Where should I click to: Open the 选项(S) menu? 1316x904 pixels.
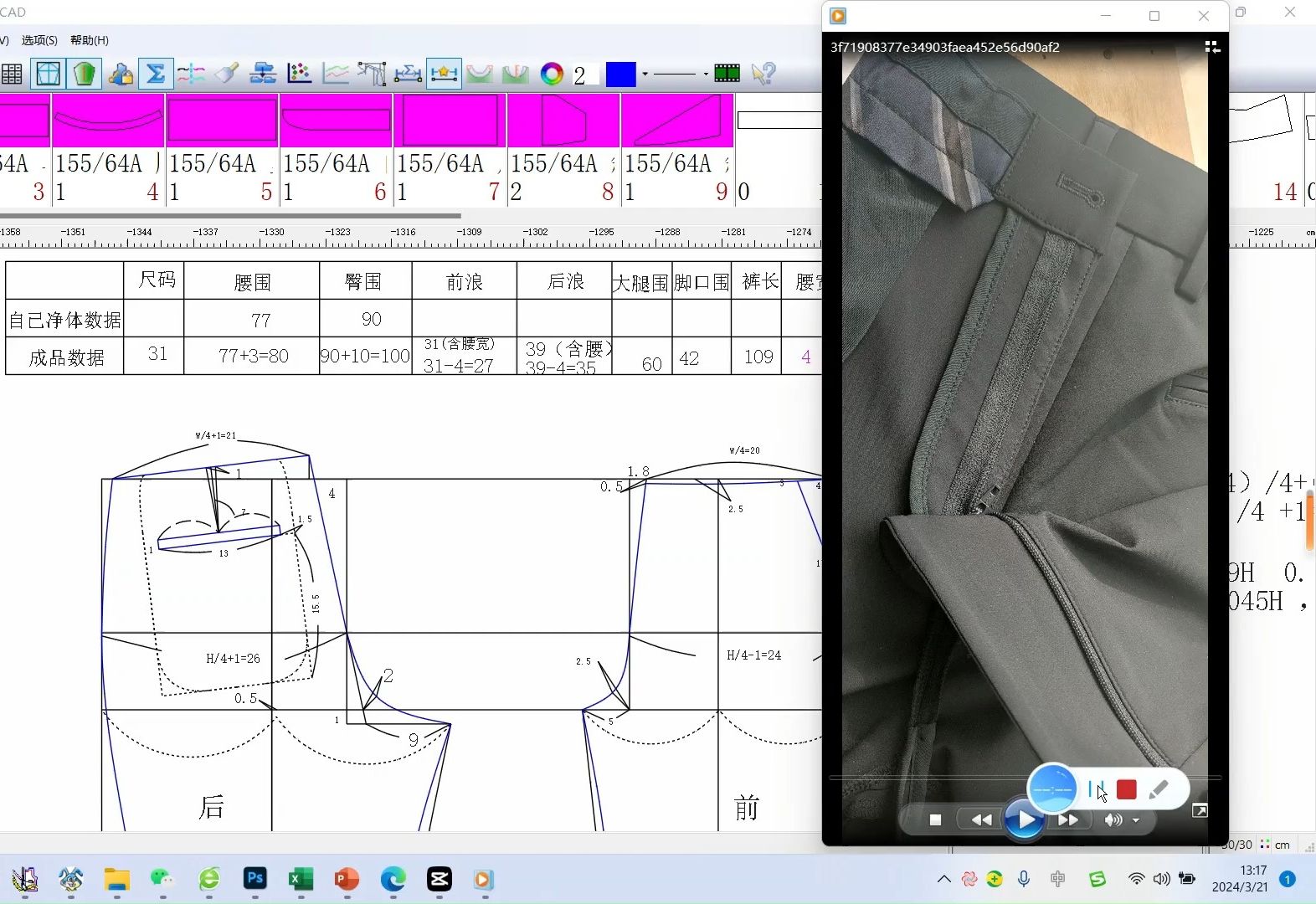39,40
